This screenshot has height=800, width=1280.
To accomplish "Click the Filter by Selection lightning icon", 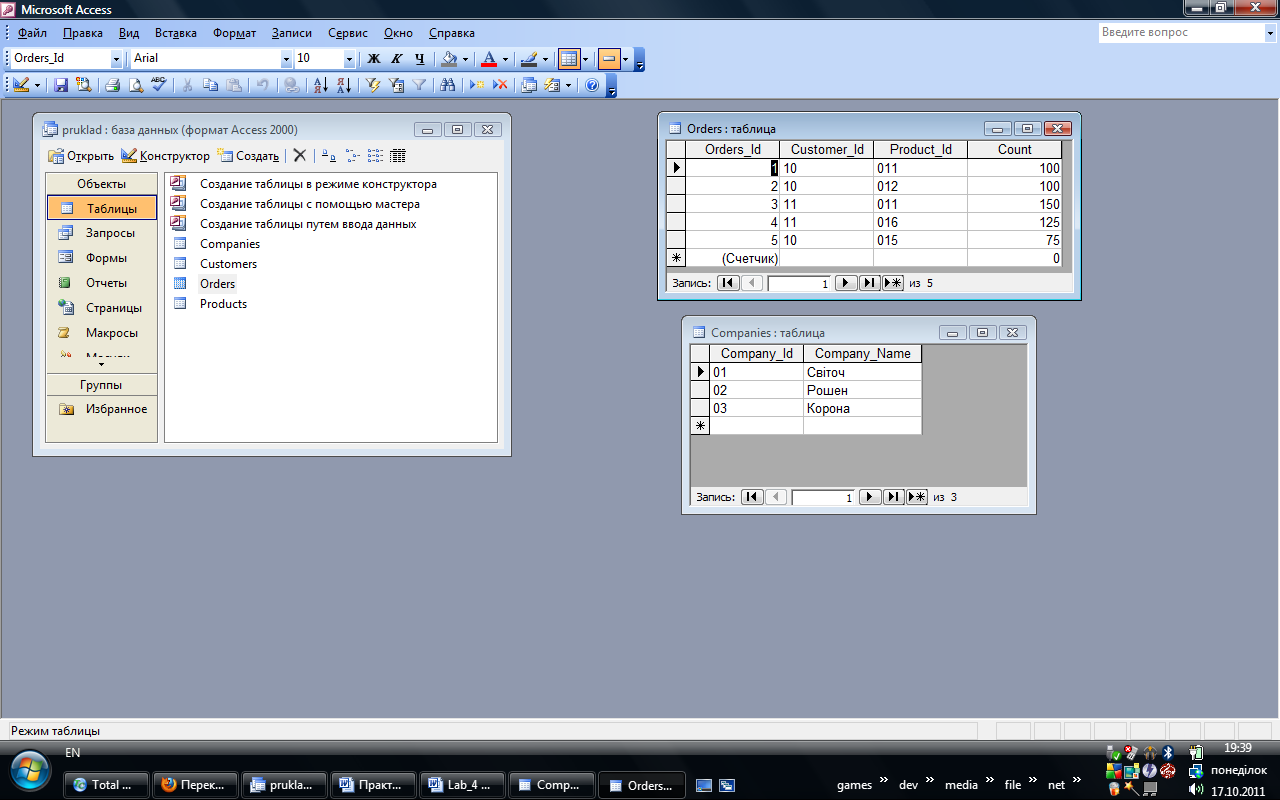I will click(373, 86).
